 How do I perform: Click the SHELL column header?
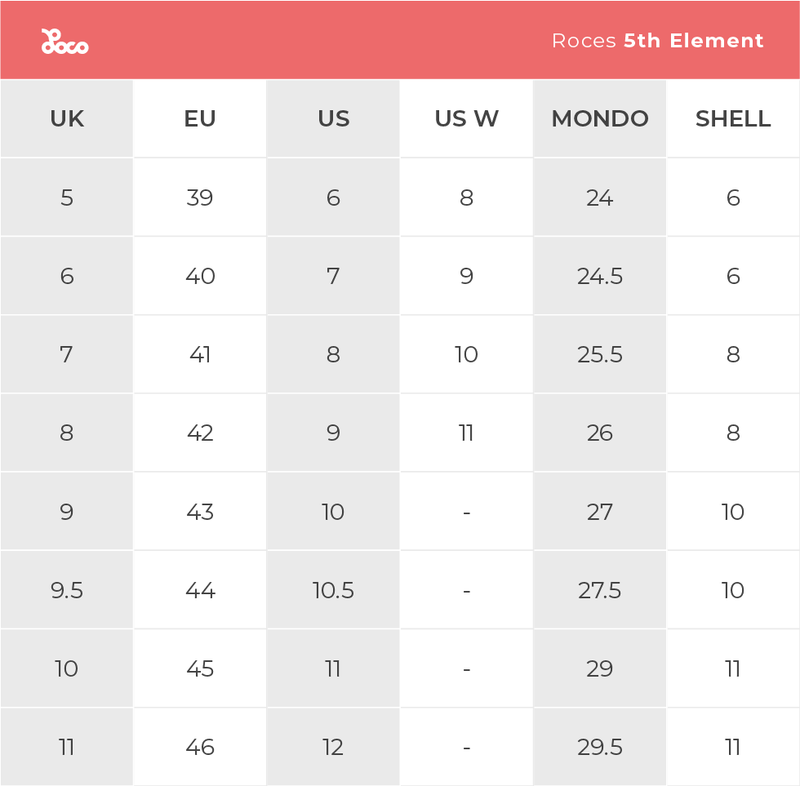[x=733, y=119]
